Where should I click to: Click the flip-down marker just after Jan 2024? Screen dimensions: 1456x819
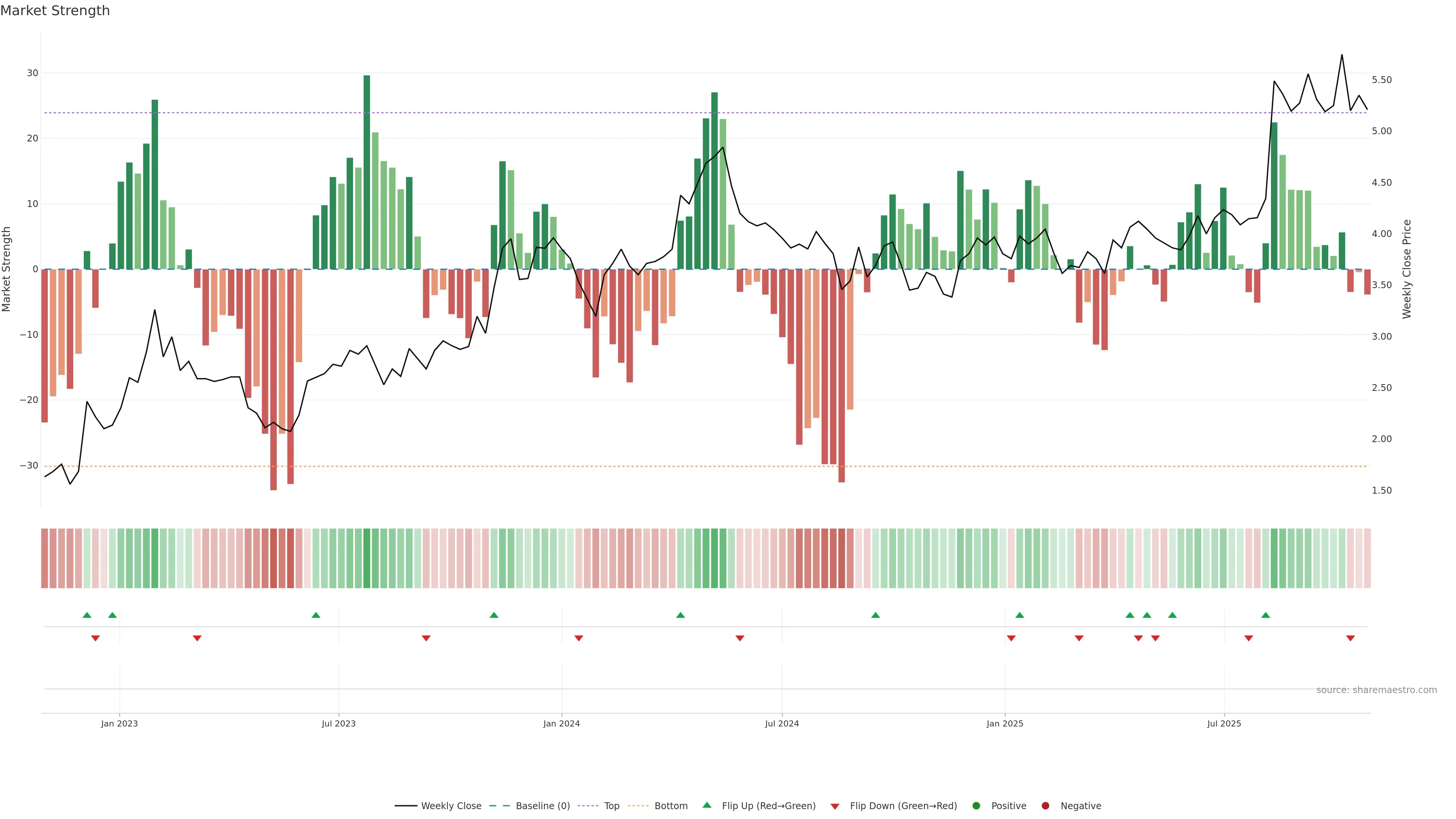[x=579, y=638]
